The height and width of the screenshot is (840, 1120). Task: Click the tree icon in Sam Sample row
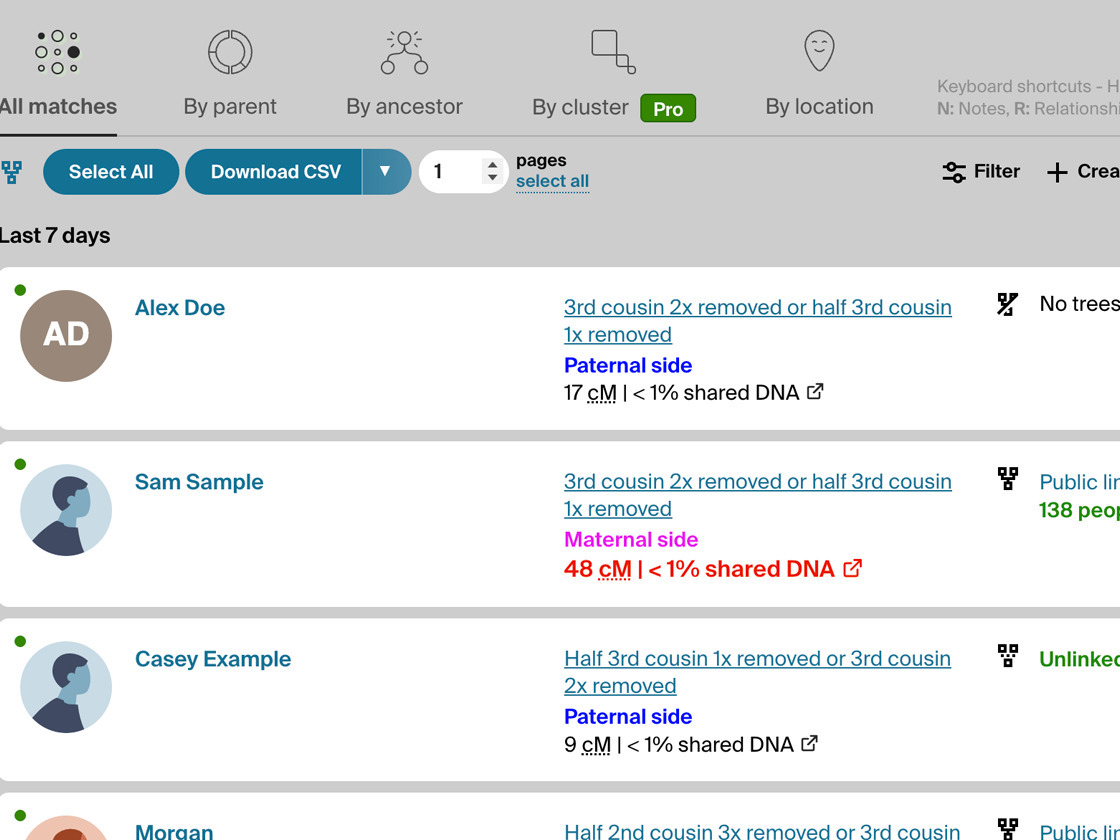click(1008, 479)
